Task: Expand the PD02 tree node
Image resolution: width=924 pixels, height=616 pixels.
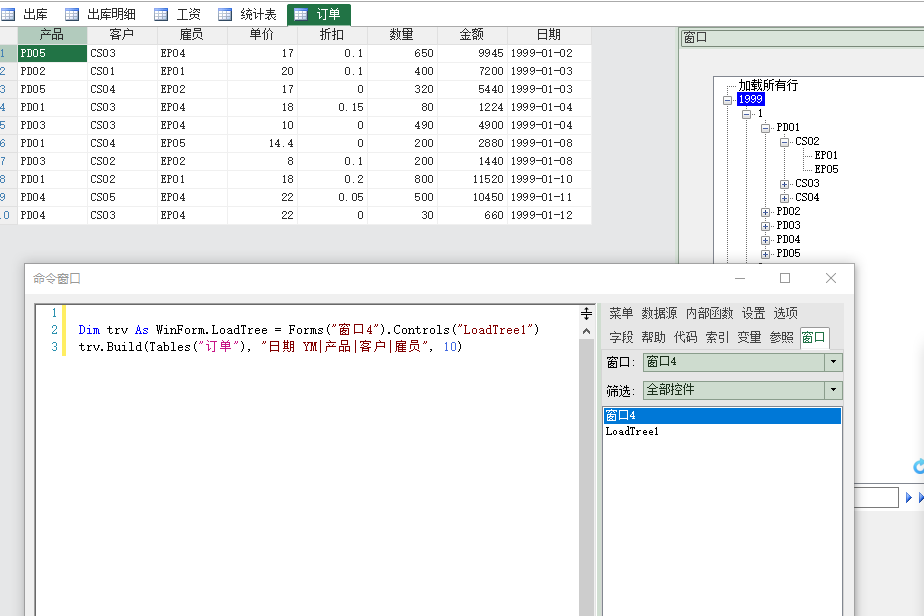Action: 765,212
